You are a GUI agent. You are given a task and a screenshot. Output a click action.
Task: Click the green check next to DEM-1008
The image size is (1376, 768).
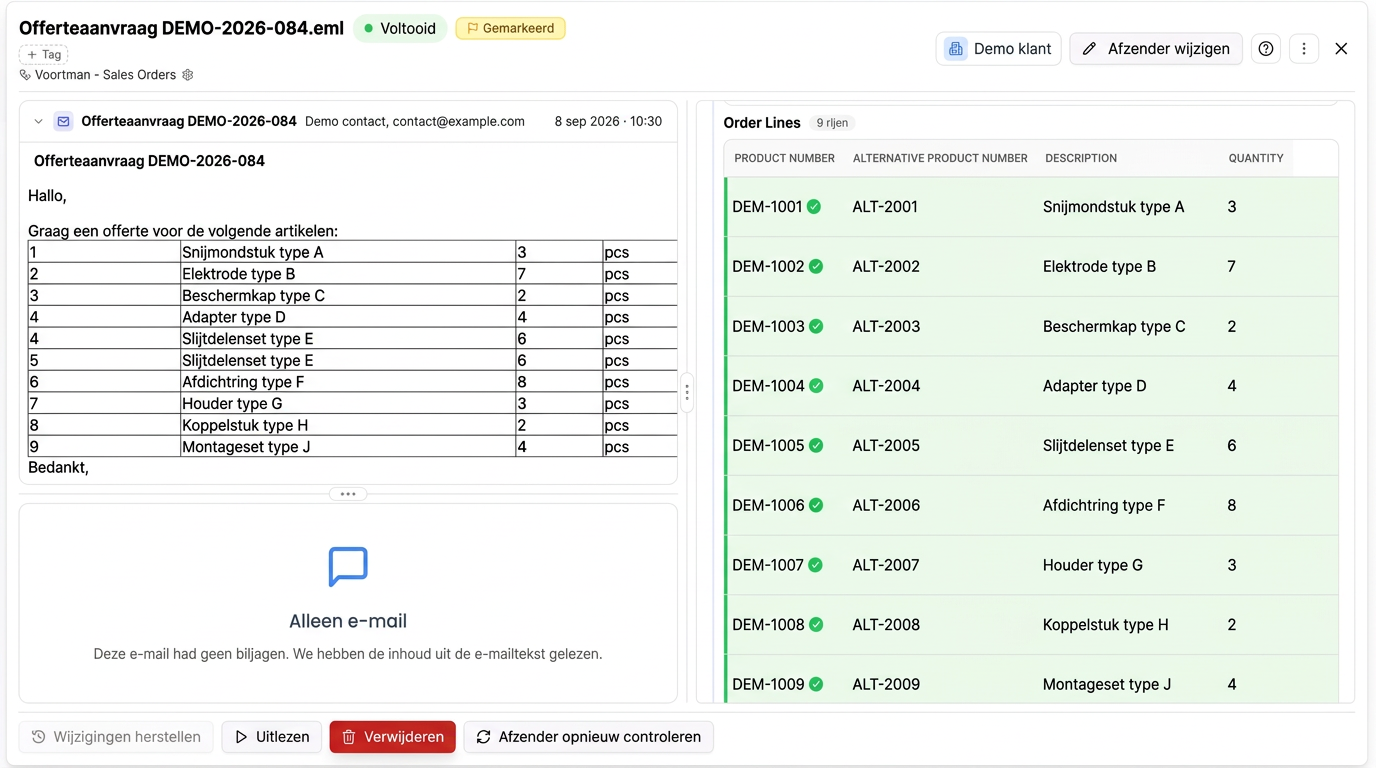tap(816, 625)
